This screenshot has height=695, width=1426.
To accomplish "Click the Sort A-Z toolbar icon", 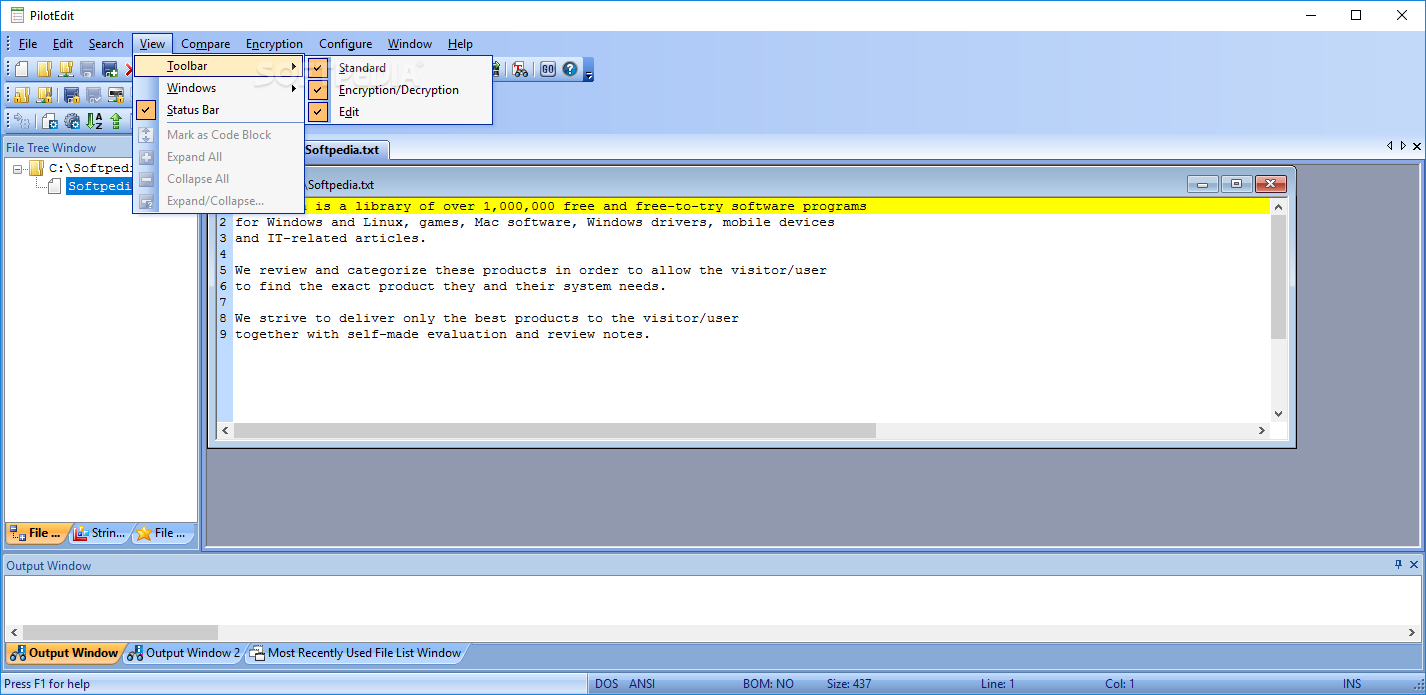I will click(x=94, y=121).
